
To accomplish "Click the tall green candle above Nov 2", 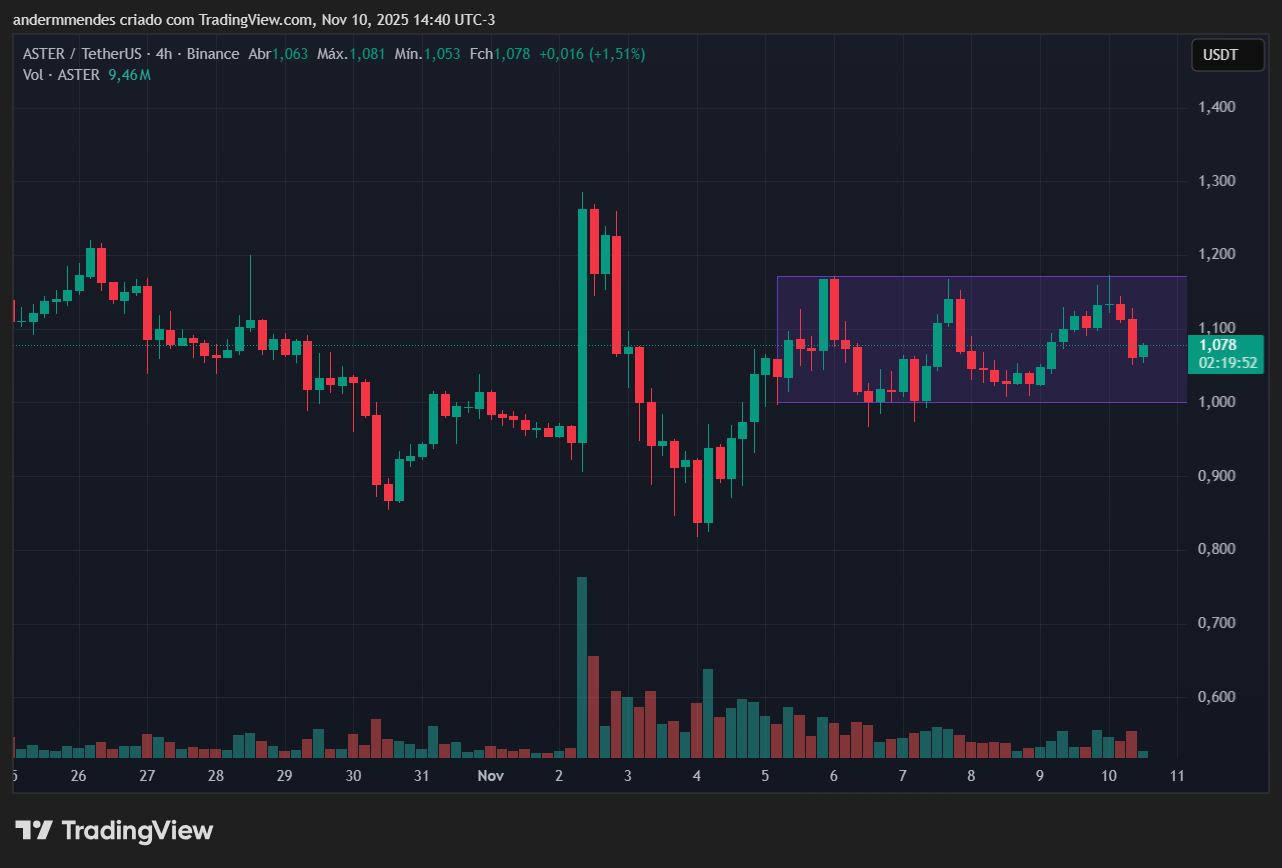I will (583, 320).
